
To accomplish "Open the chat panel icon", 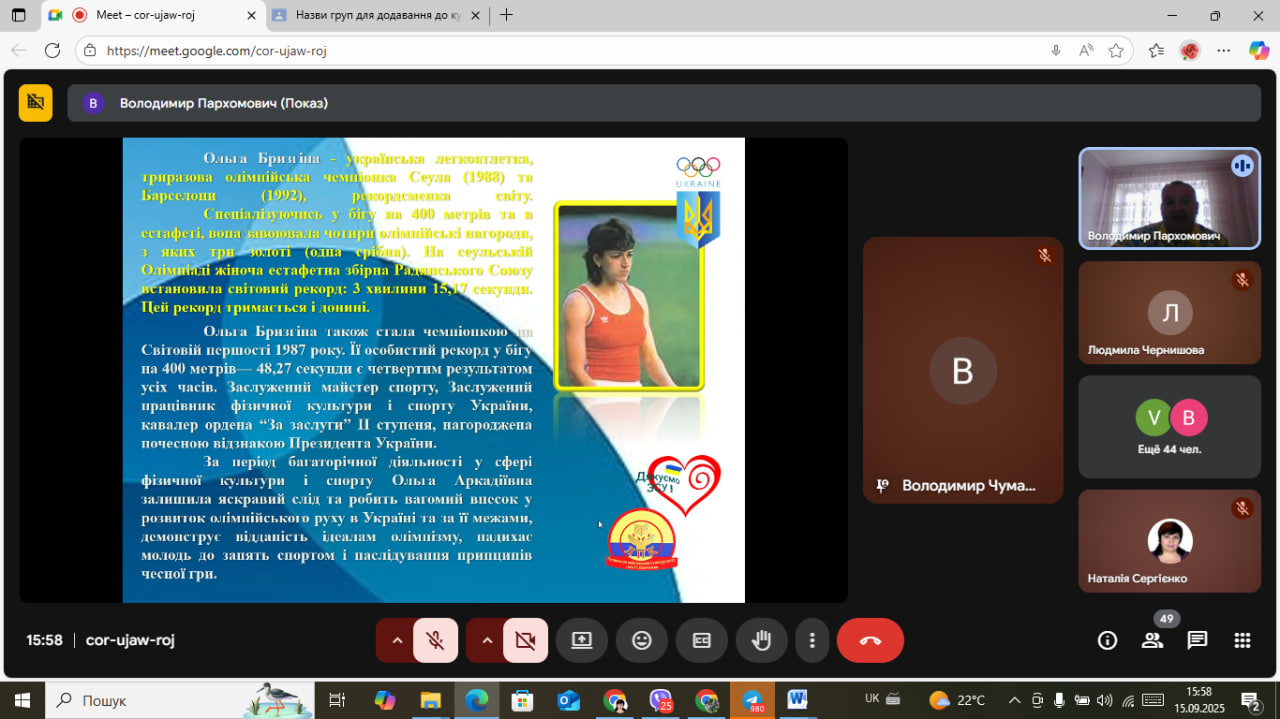I will (1197, 641).
